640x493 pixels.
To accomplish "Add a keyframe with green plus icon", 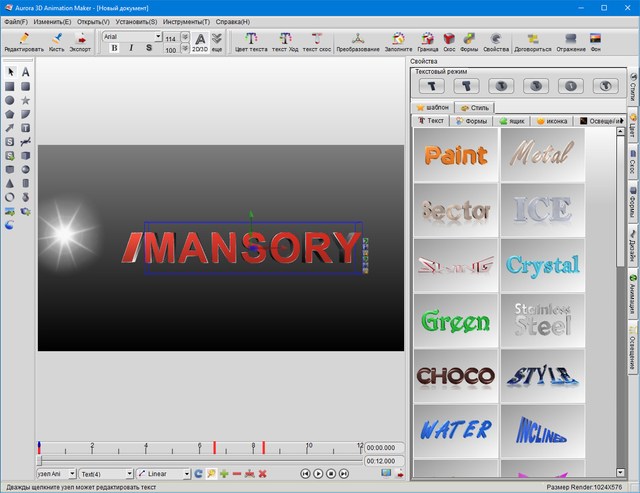I will pos(224,473).
